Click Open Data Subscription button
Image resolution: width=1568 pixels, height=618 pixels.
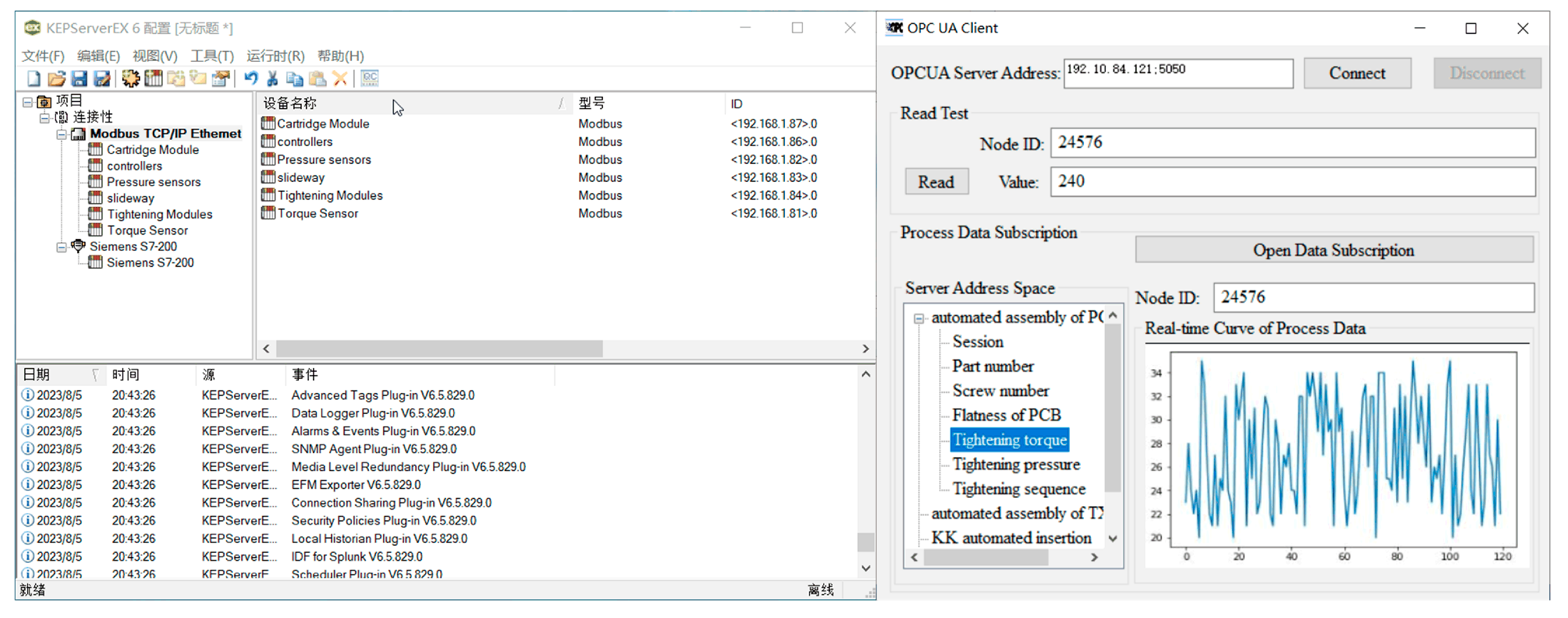pos(1333,250)
